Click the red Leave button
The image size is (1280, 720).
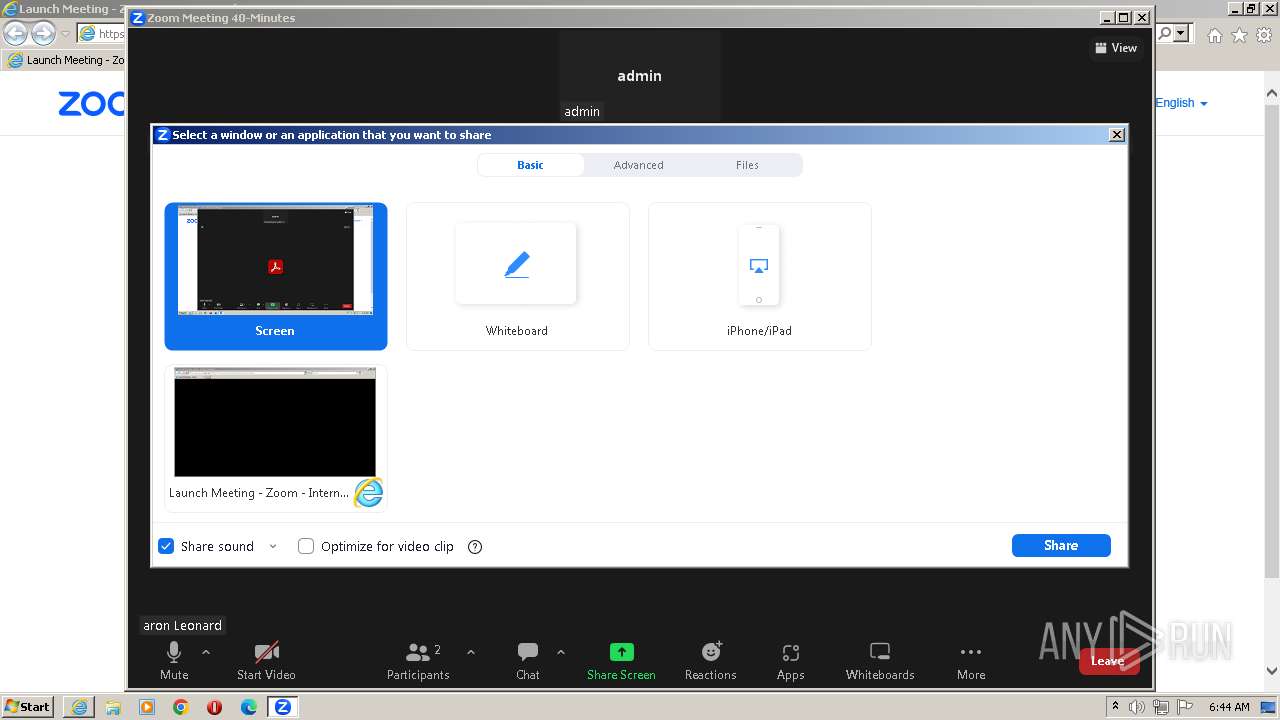point(1108,661)
